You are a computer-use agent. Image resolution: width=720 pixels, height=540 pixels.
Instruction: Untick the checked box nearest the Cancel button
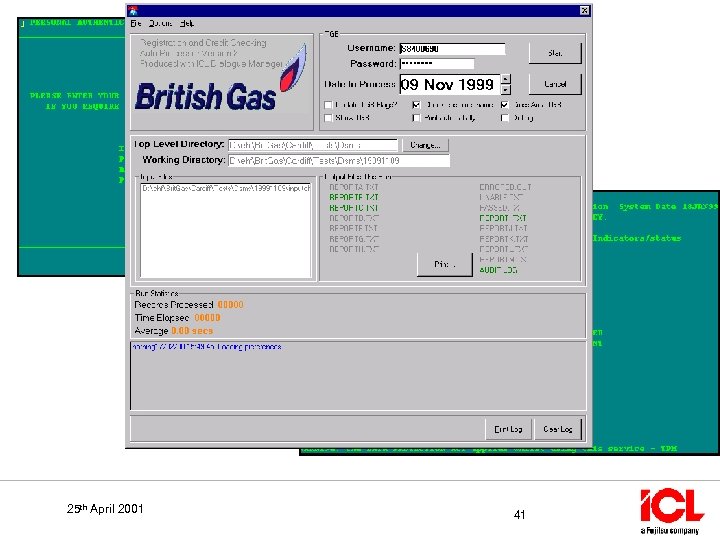coord(505,105)
